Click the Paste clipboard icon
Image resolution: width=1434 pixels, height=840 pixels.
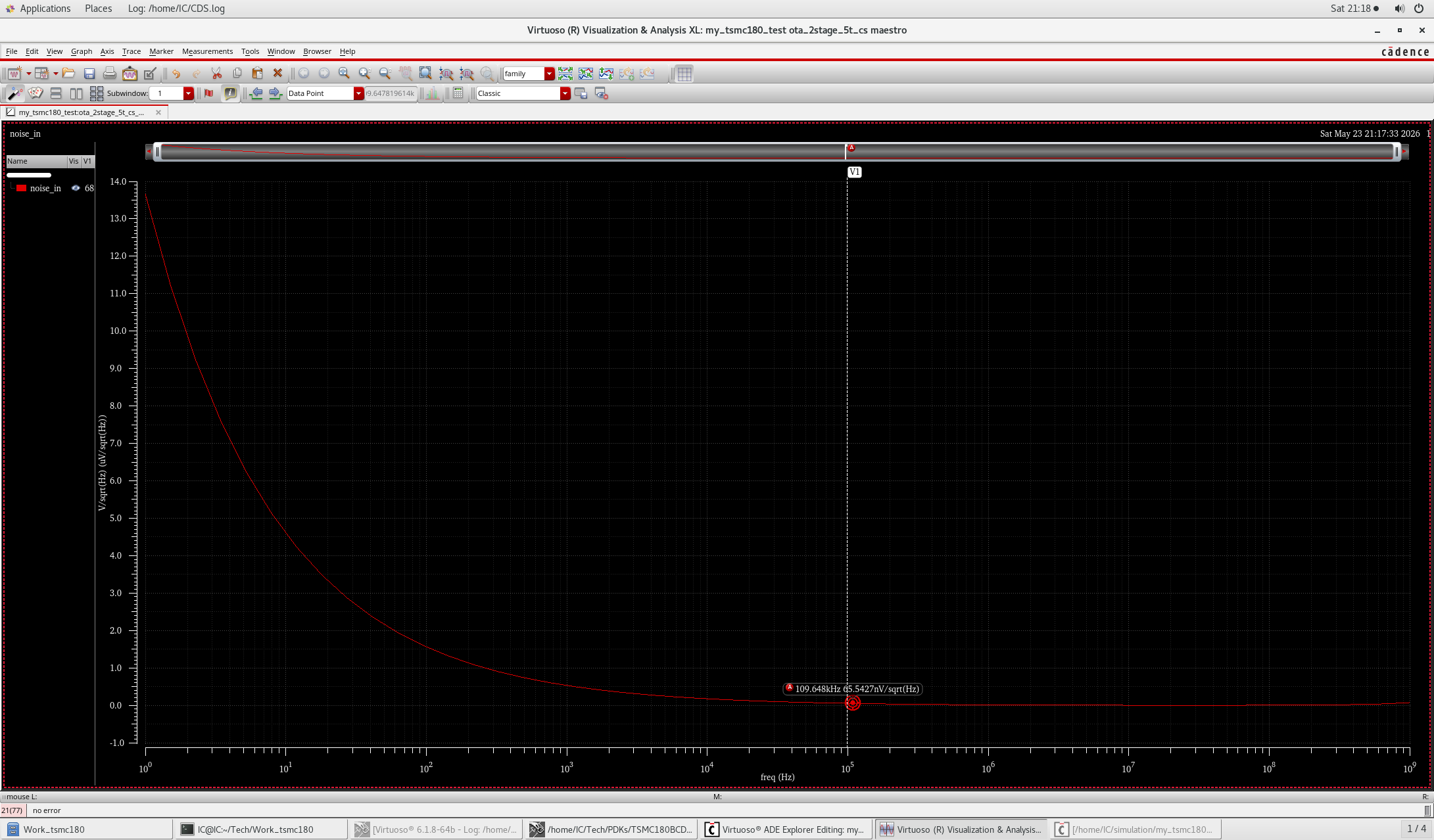pyautogui.click(x=258, y=74)
